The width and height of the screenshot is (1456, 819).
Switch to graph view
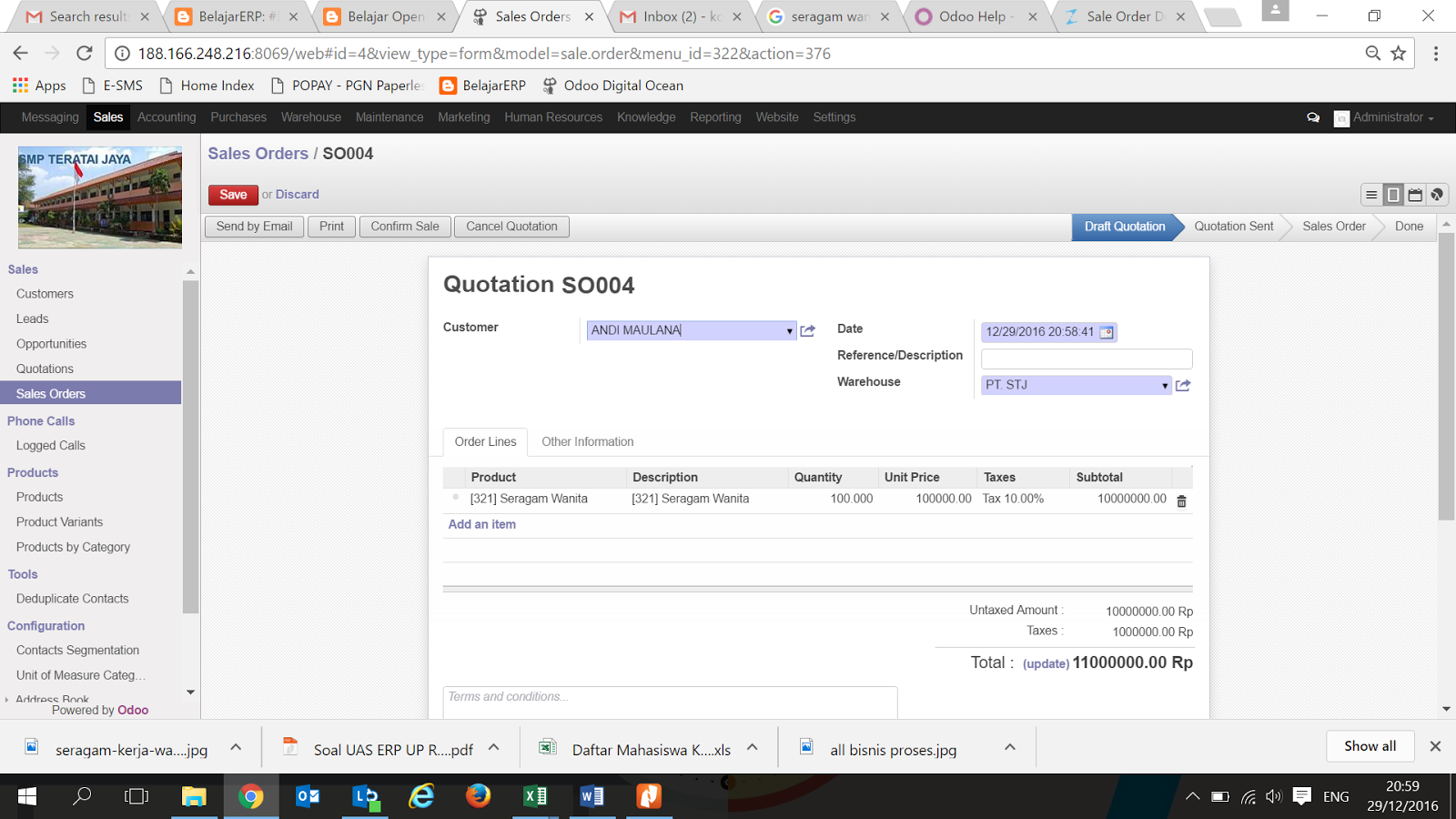pyautogui.click(x=1437, y=195)
